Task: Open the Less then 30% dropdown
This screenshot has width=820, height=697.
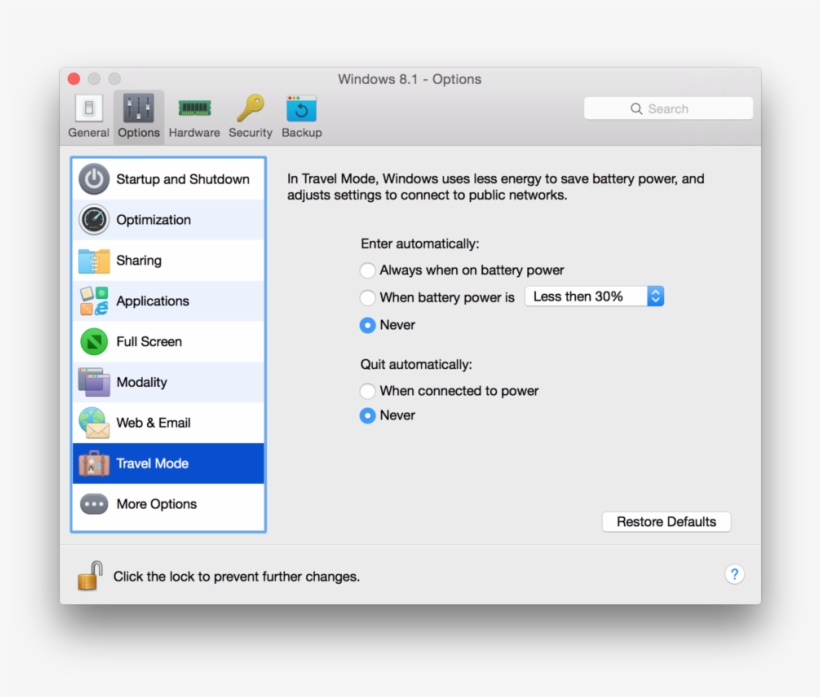Action: click(594, 296)
